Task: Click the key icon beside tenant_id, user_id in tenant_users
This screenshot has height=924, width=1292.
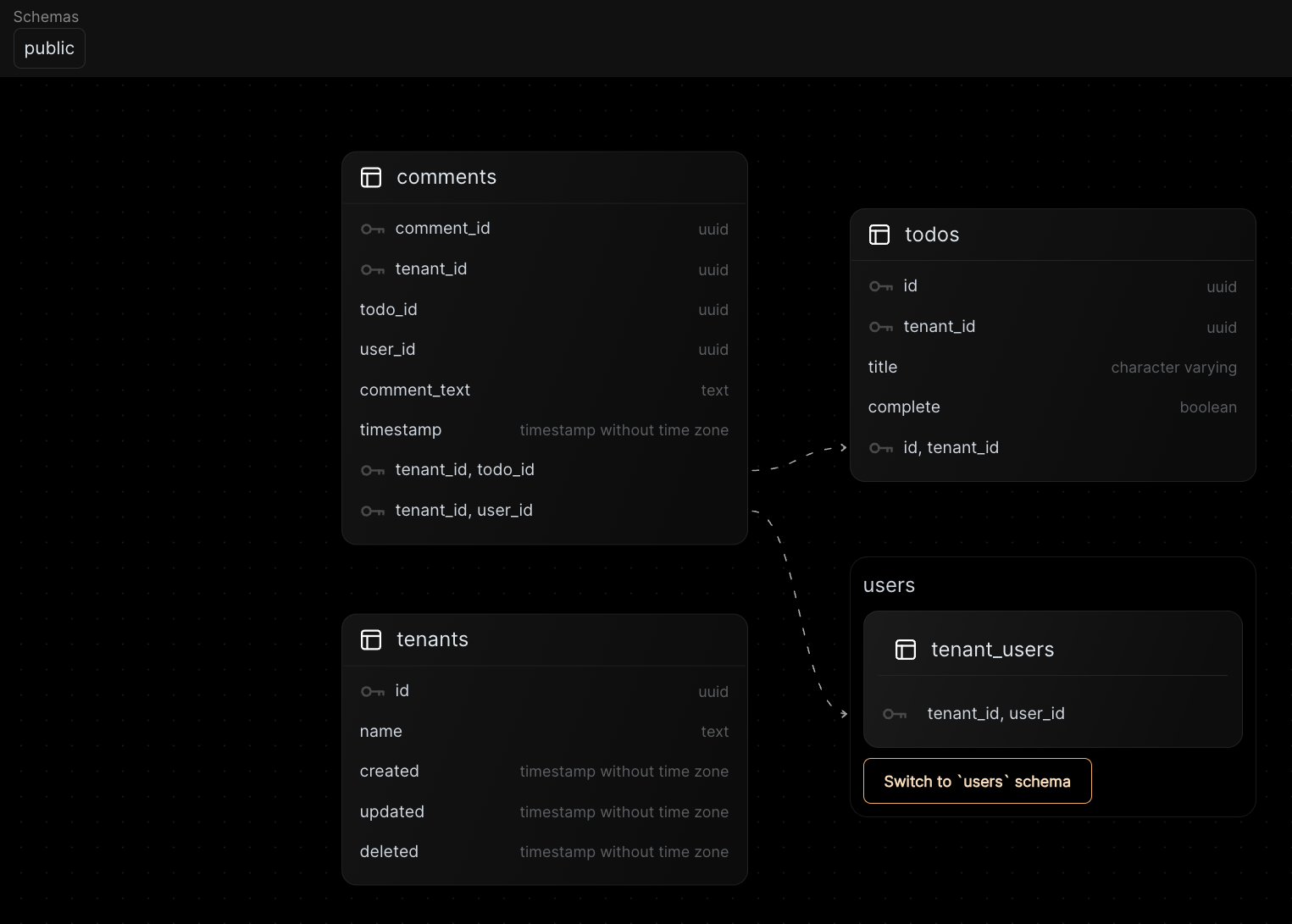Action: pos(895,714)
